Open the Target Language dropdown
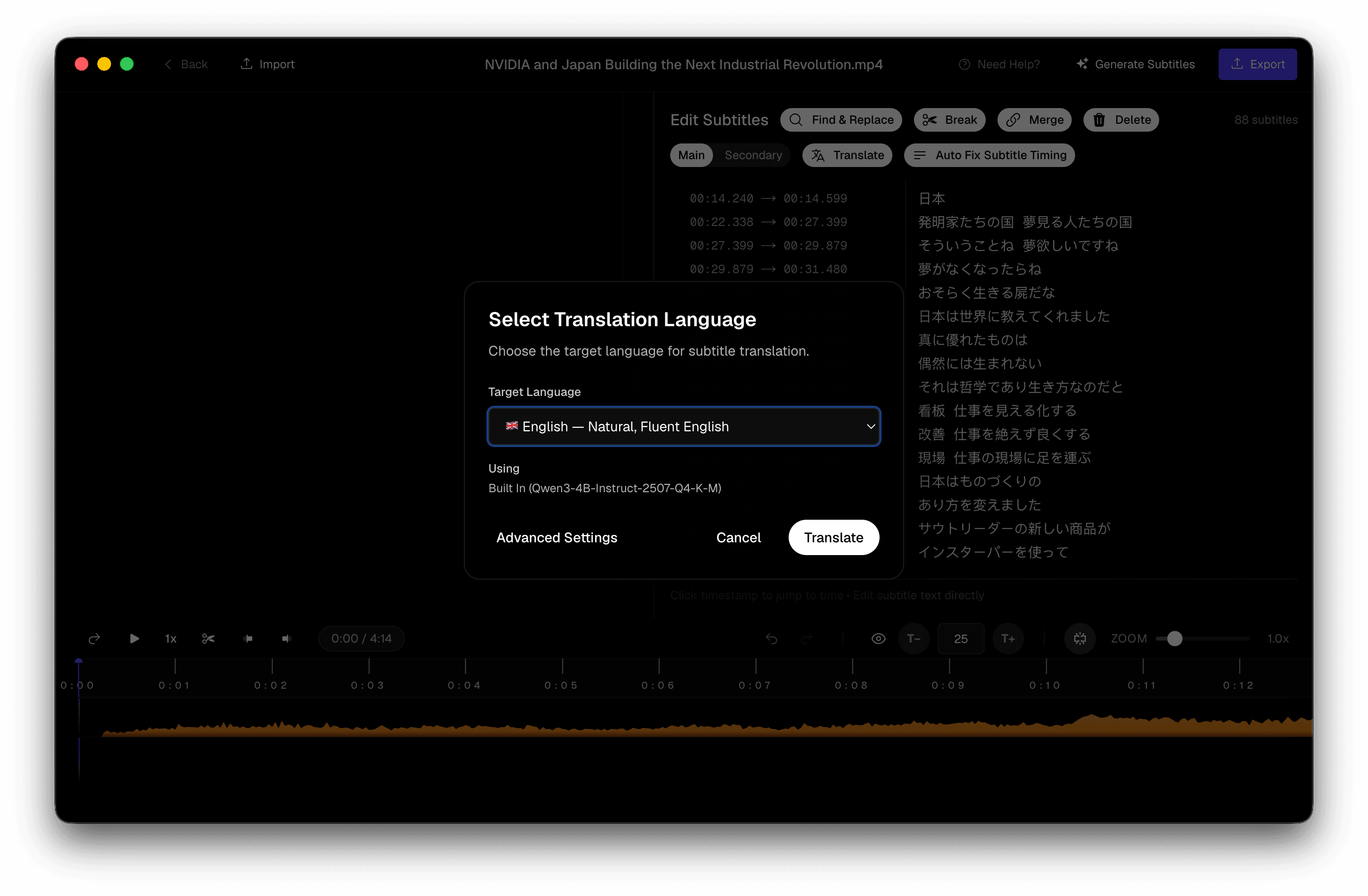The width and height of the screenshot is (1368, 896). point(684,426)
